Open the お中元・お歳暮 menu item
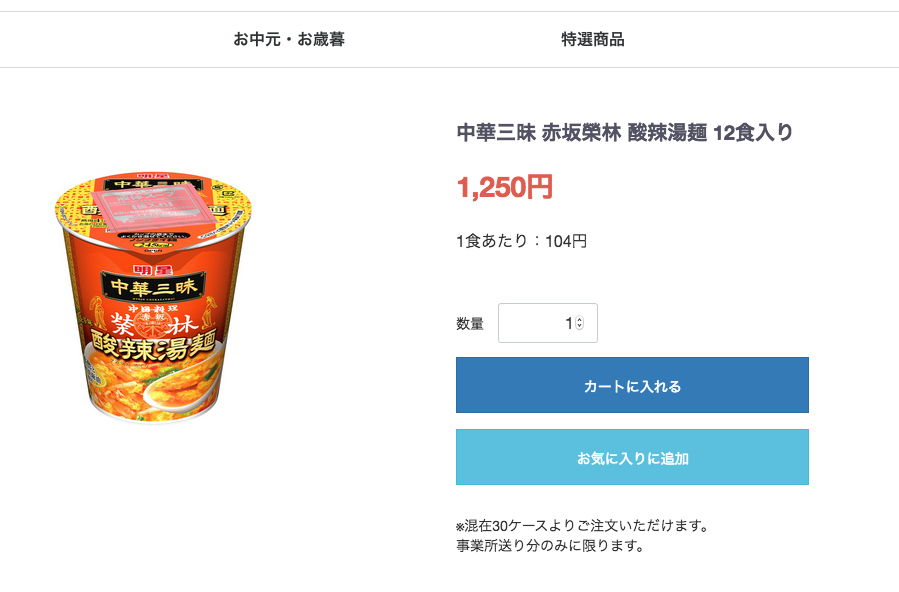Viewport: 899px width, 592px height. pos(289,40)
